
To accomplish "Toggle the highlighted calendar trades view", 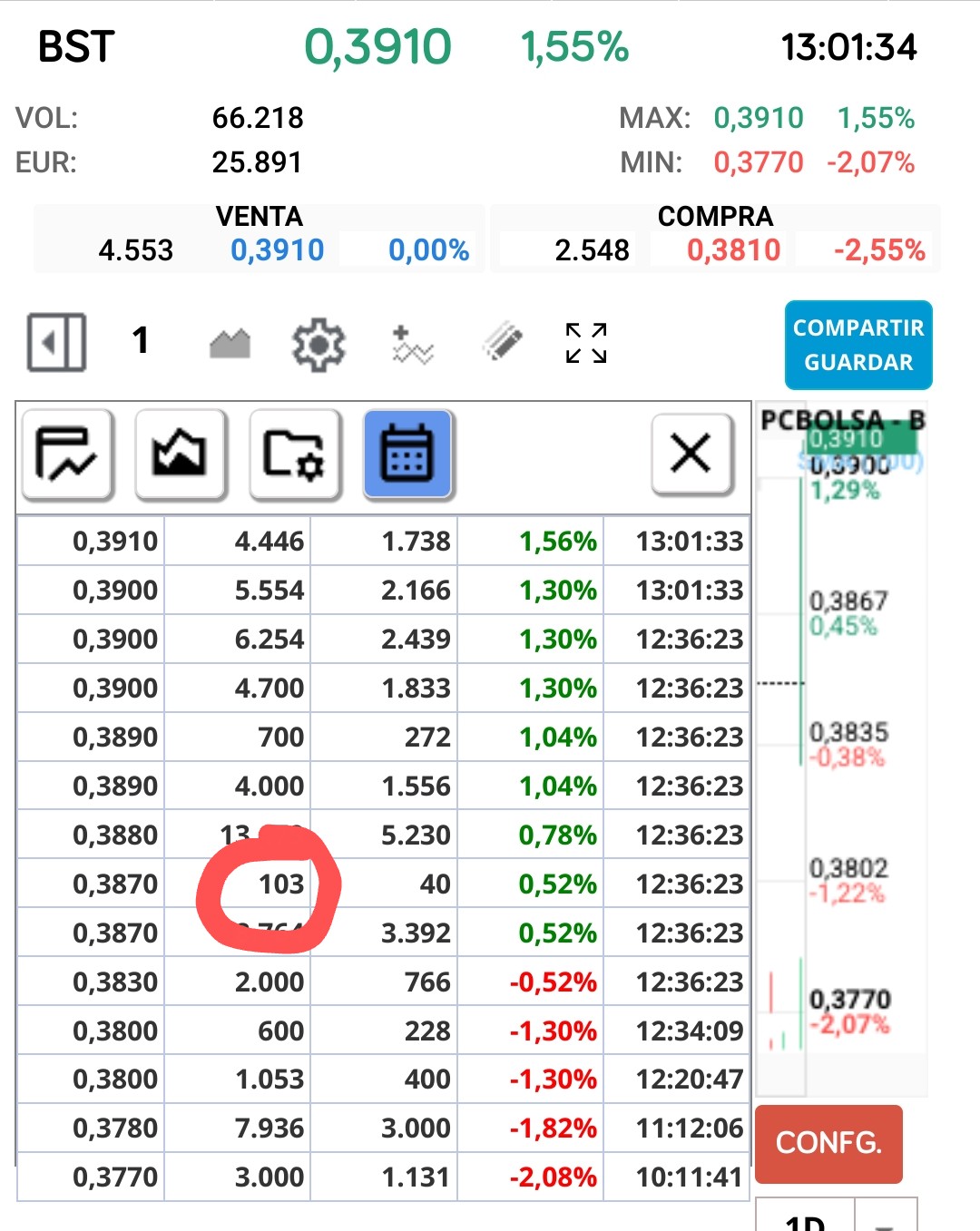I will click(408, 454).
